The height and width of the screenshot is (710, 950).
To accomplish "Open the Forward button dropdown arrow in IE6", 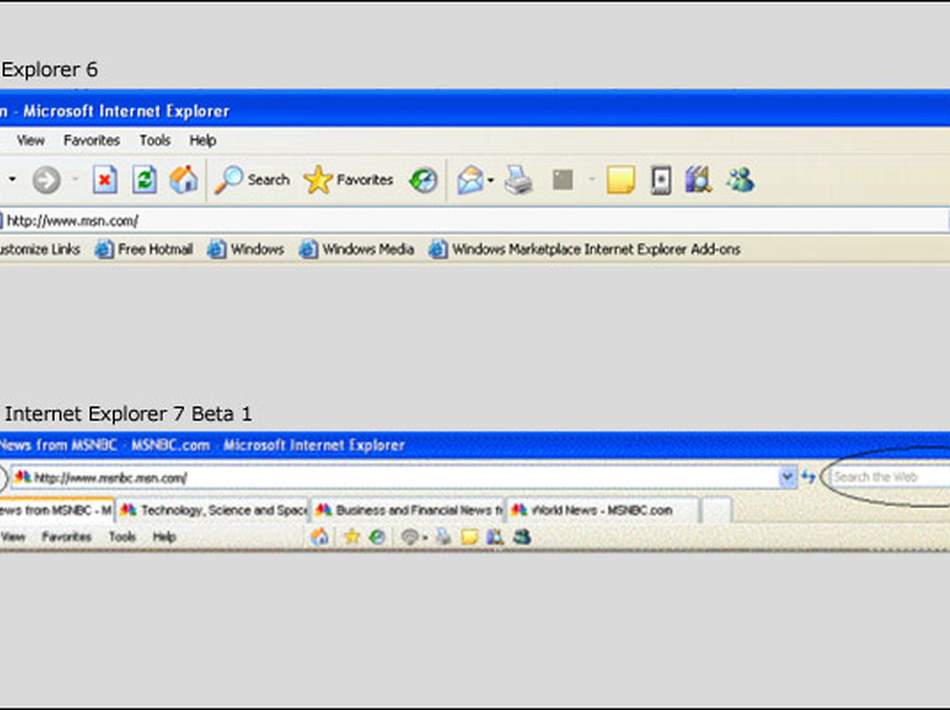I will (75, 179).
